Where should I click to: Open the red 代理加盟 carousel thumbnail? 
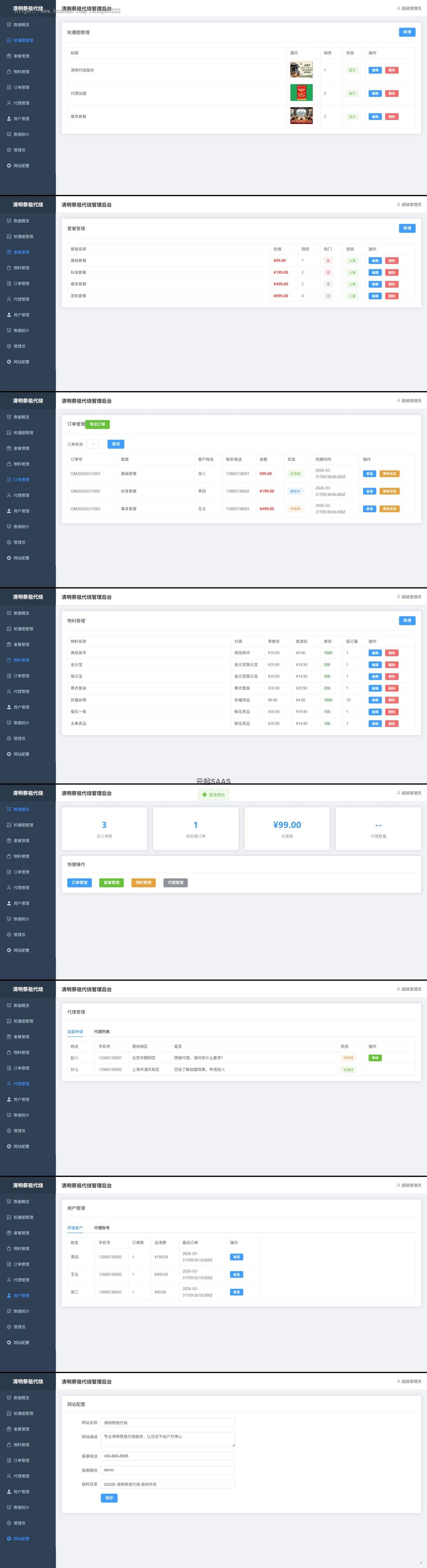pos(301,93)
